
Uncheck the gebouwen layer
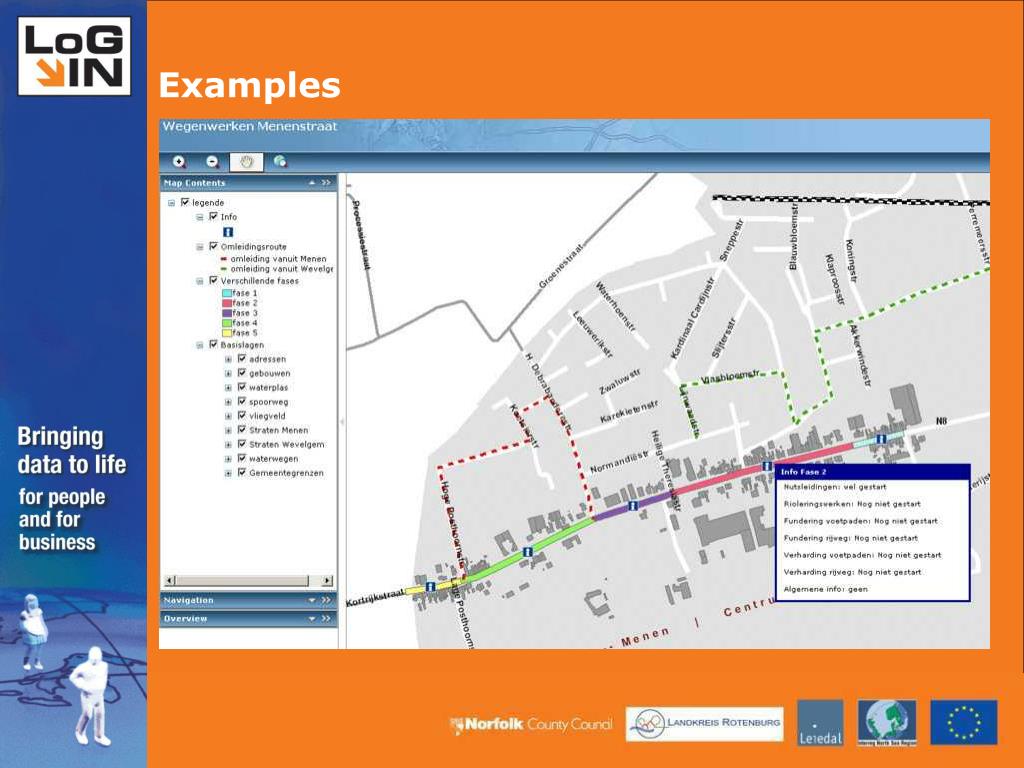click(x=242, y=373)
